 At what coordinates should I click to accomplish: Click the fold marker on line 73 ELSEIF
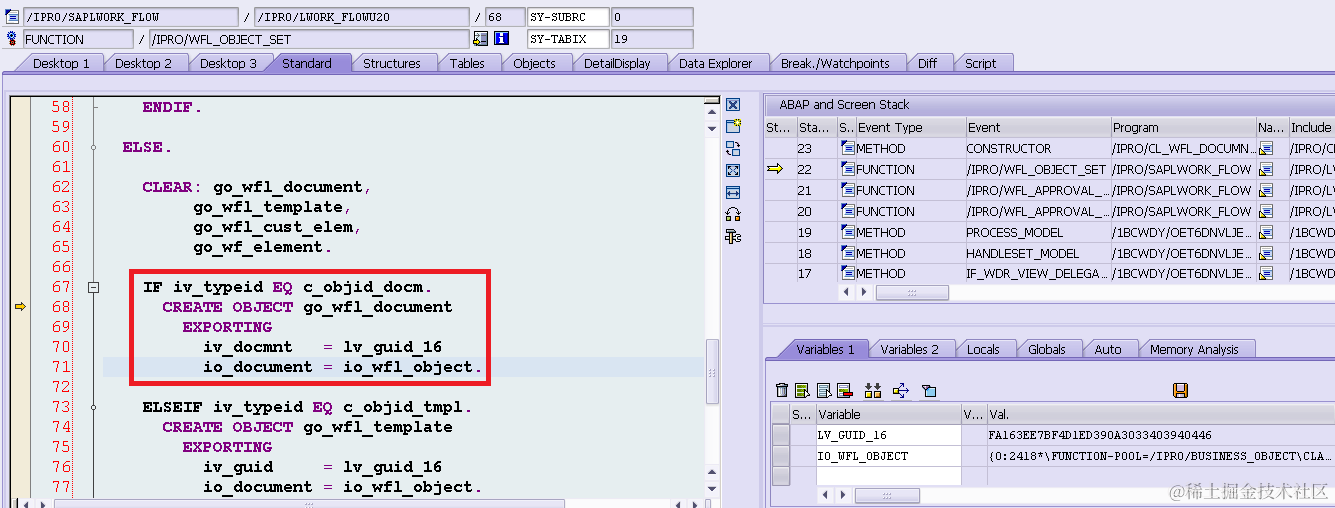point(94,407)
